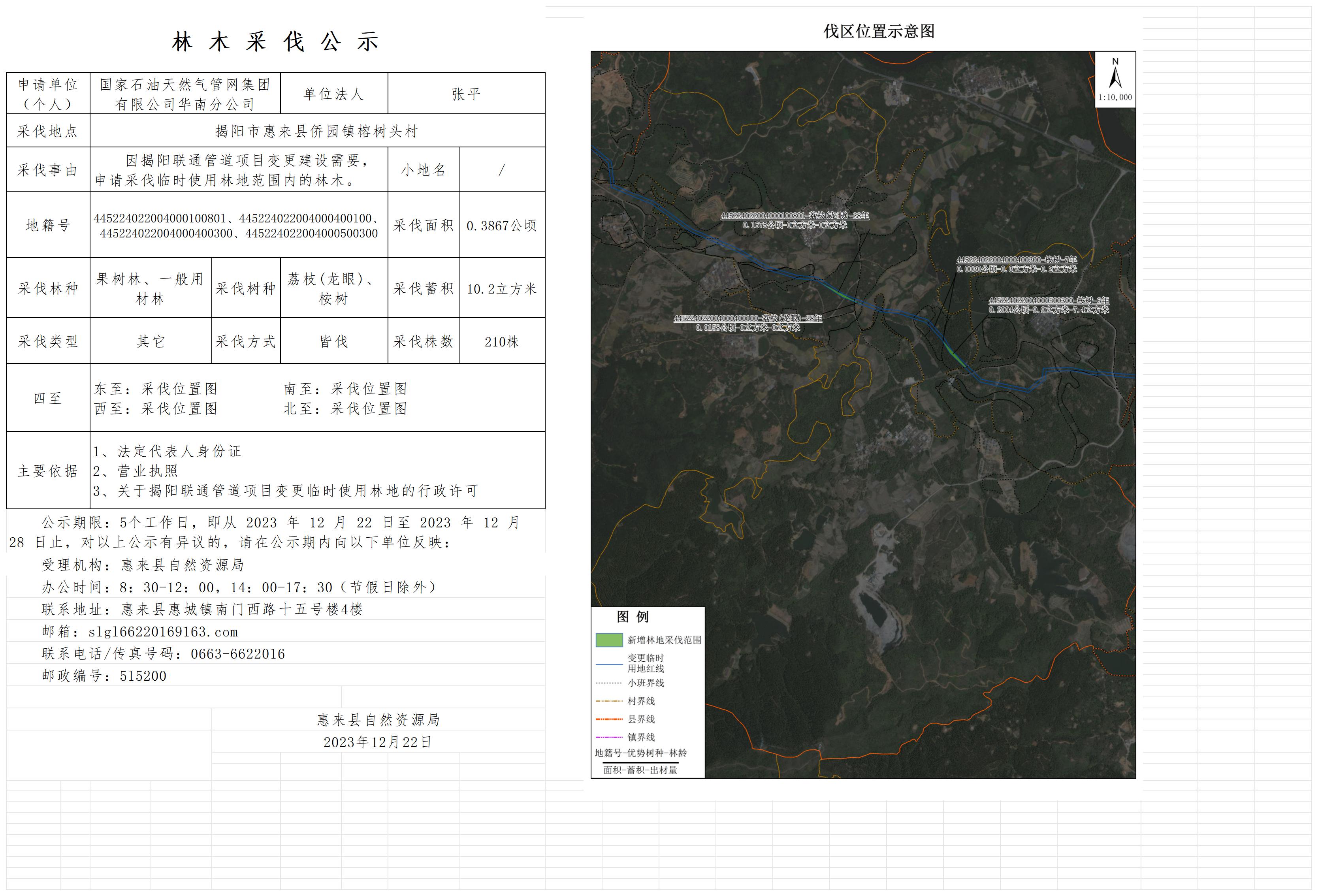Click the green 新增林地采伐范围 legend swatch
Screen dimensions: 1318x896
tap(609, 640)
